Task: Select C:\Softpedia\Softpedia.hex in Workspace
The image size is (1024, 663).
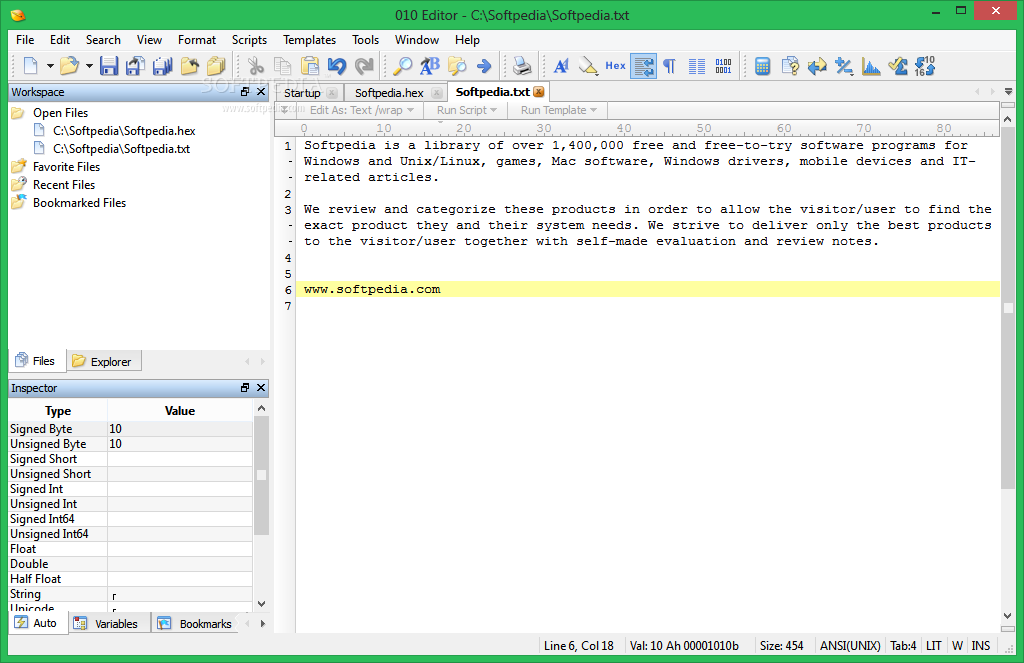Action: (124, 131)
